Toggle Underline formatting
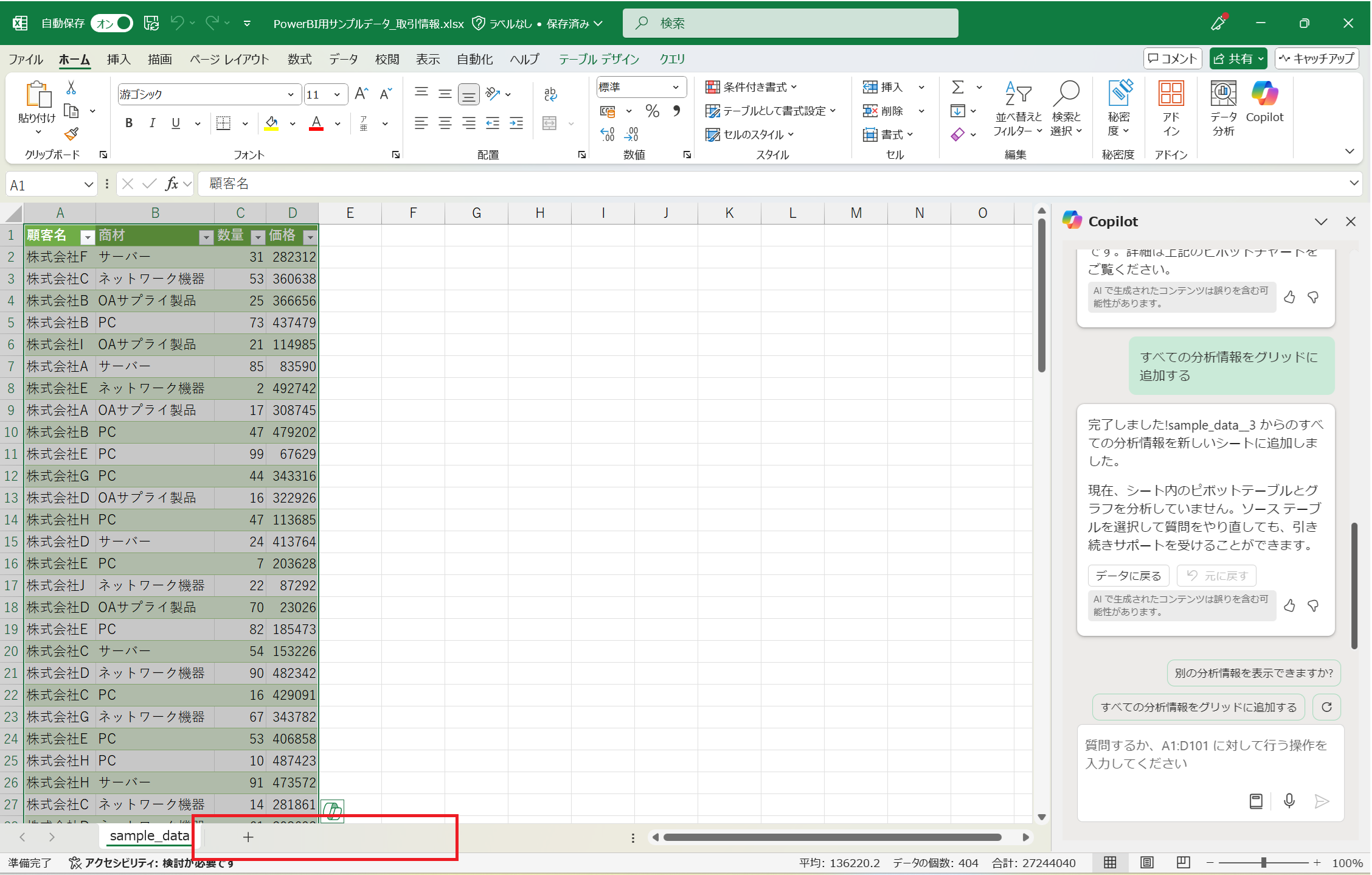Viewport: 1372px width, 875px height. click(x=176, y=124)
